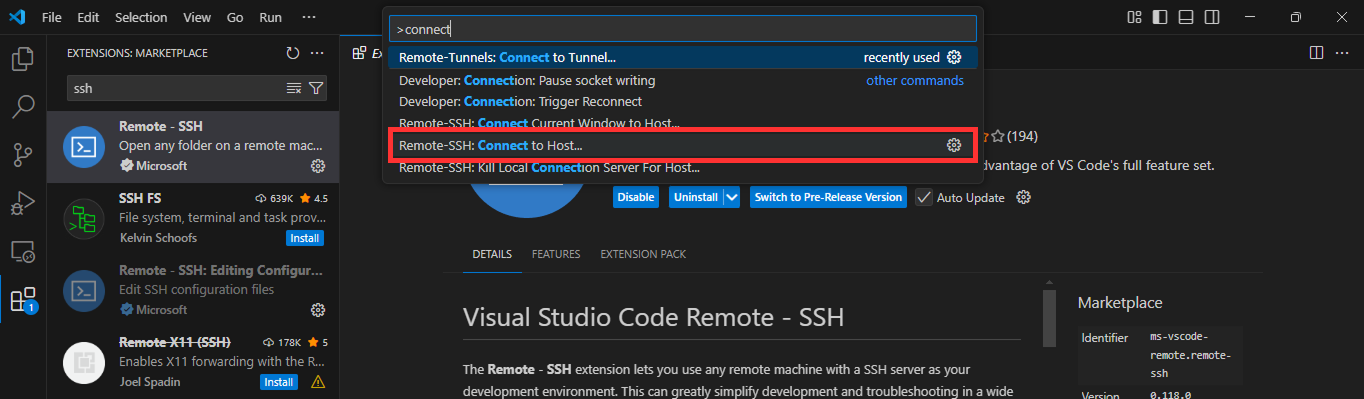Refresh the extensions marketplace list

pyautogui.click(x=293, y=53)
